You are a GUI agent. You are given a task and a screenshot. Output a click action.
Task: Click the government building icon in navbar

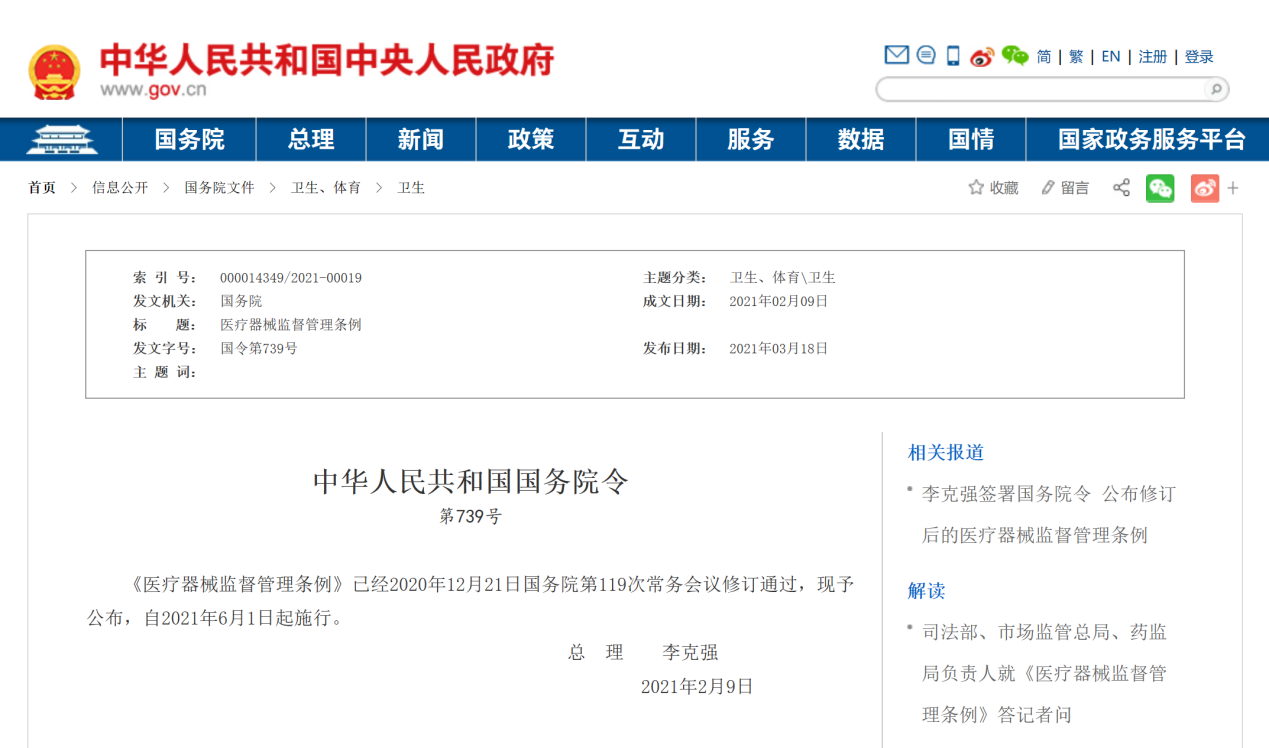(x=61, y=139)
